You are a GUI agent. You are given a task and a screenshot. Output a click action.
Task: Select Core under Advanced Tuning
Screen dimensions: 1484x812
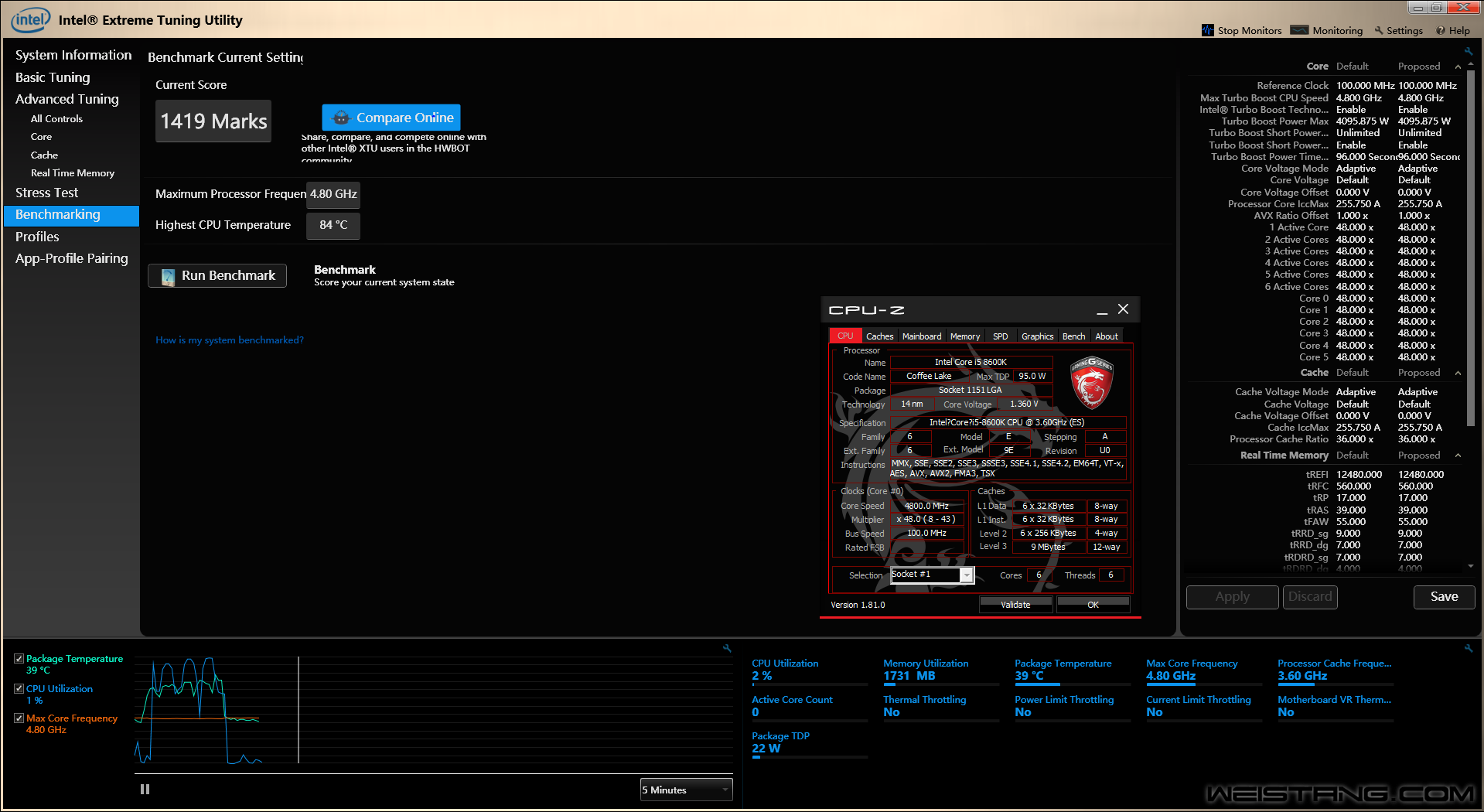41,137
